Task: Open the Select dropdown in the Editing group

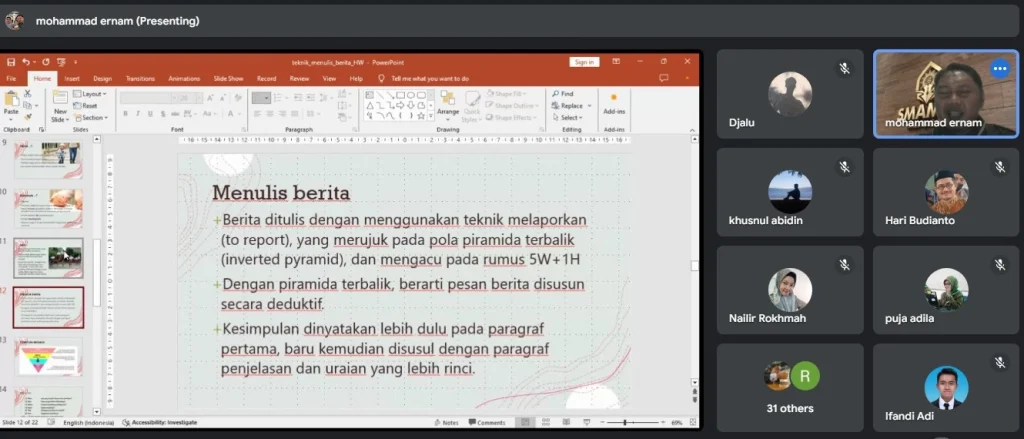Action: [x=566, y=118]
